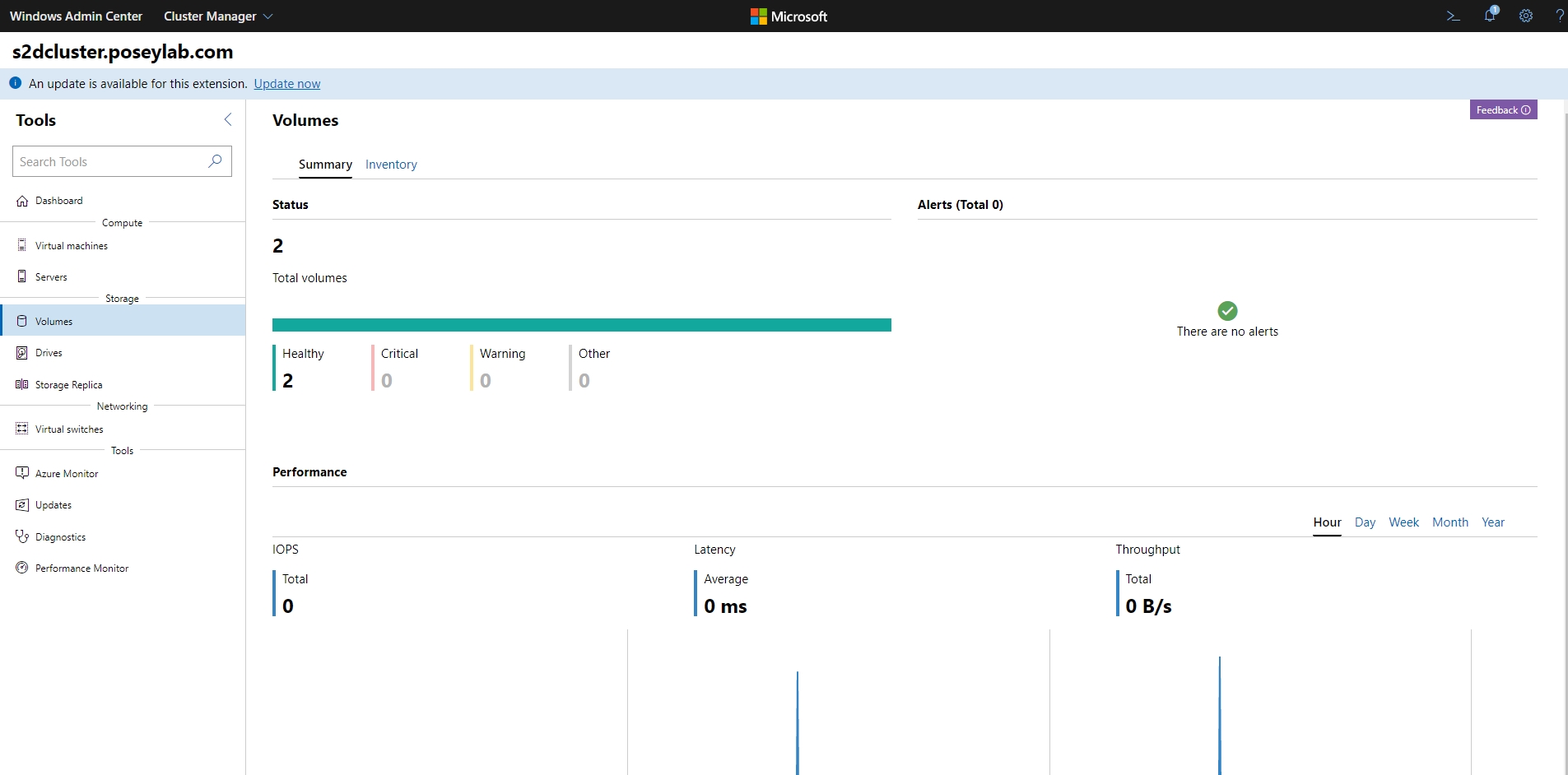Open the Diagnostics tool
The width and height of the screenshot is (1568, 775).
60,536
